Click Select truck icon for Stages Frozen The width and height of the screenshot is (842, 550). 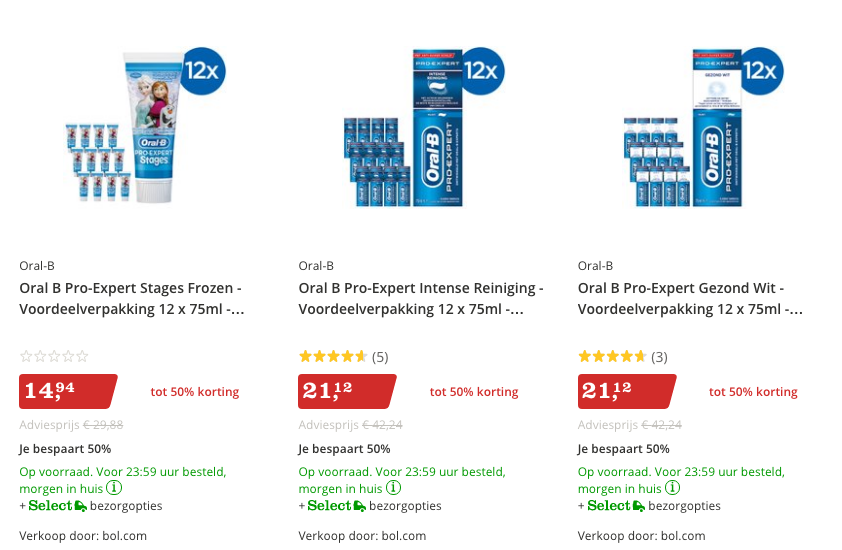tap(81, 506)
